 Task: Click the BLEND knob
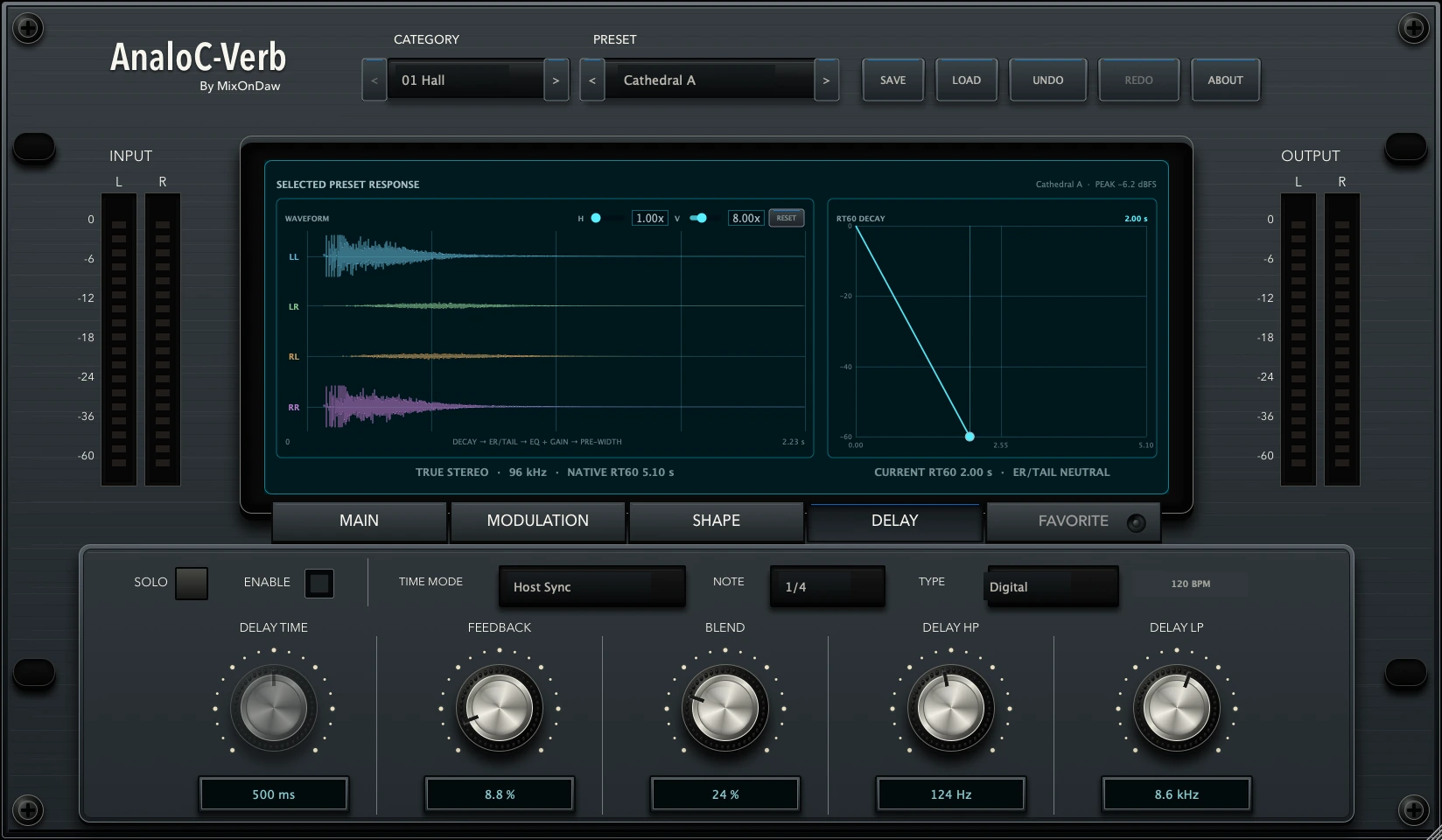pos(725,708)
